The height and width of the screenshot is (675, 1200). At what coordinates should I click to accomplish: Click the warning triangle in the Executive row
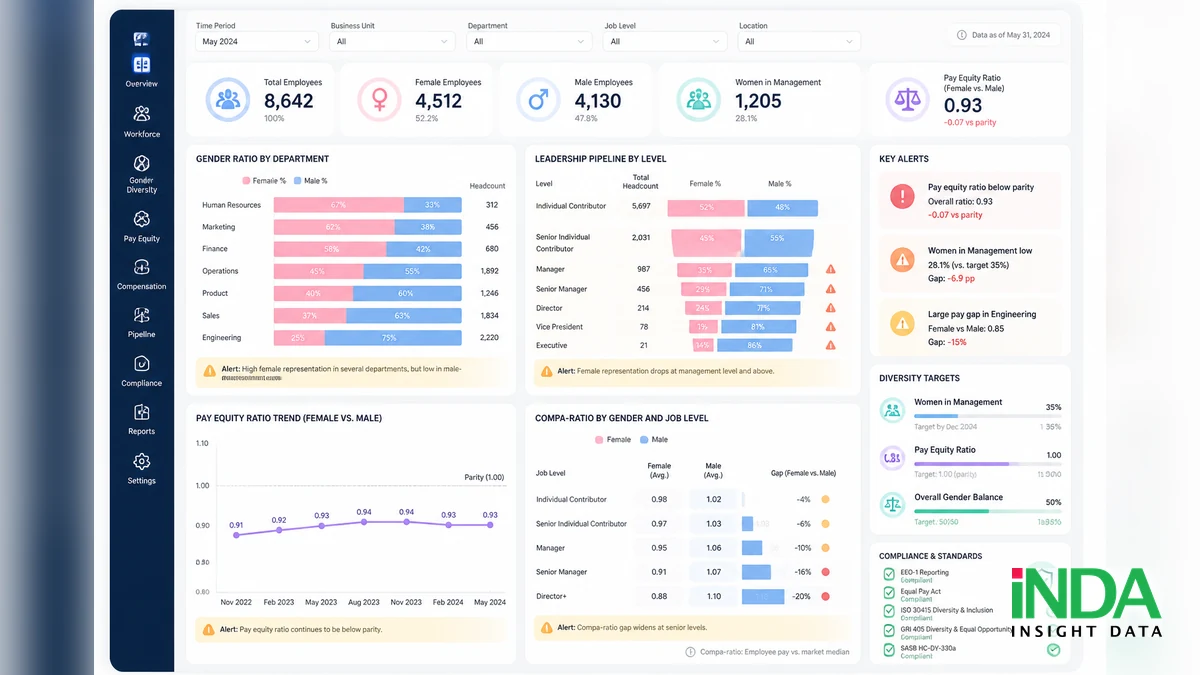[x=830, y=345]
